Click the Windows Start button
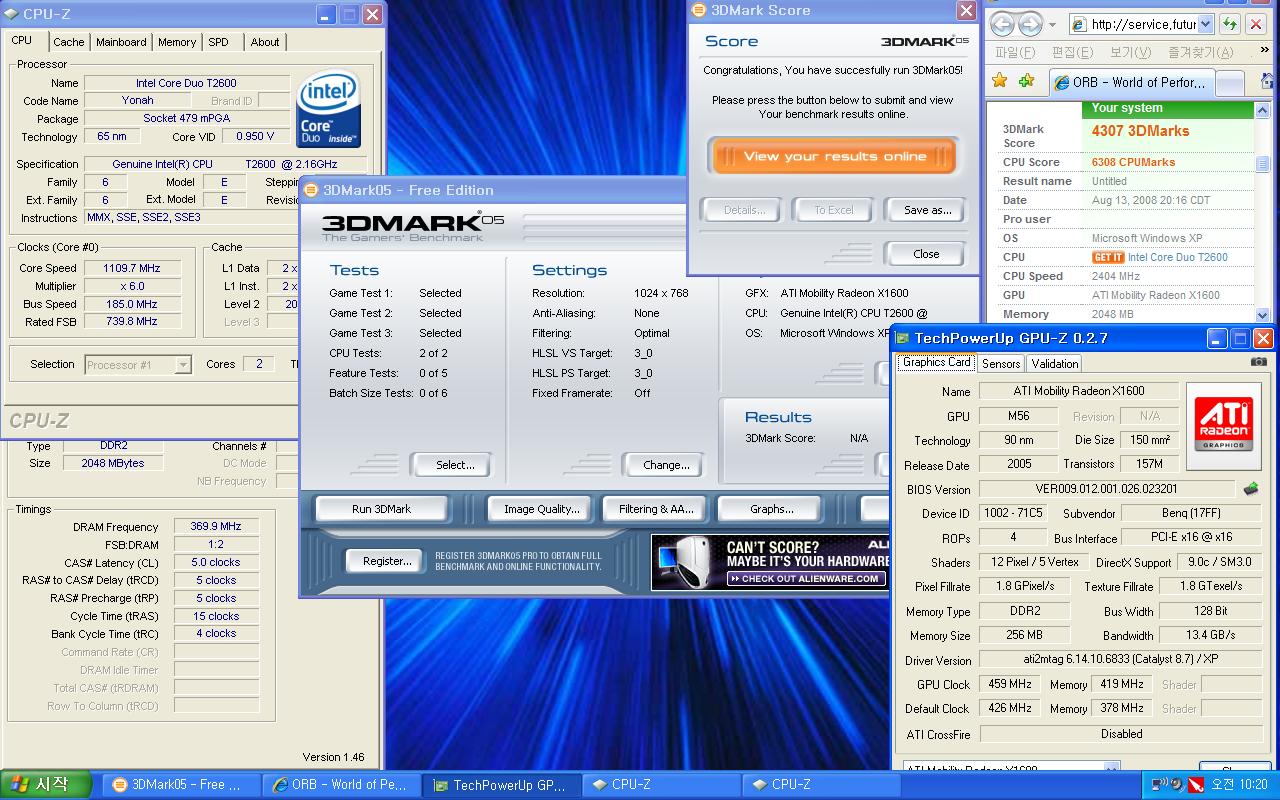The width and height of the screenshot is (1280, 800). [46, 785]
